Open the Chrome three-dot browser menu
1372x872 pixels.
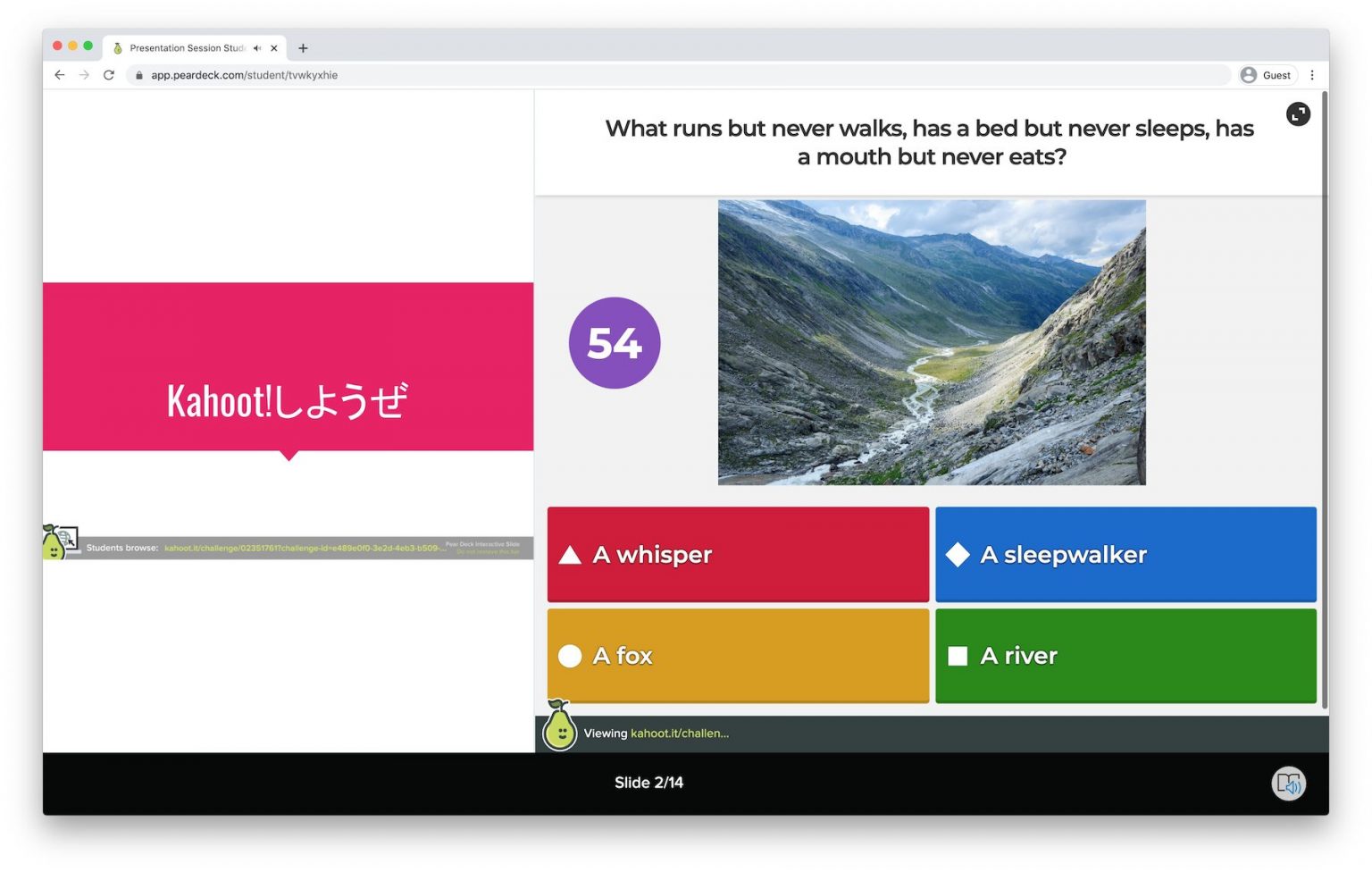pos(1312,75)
